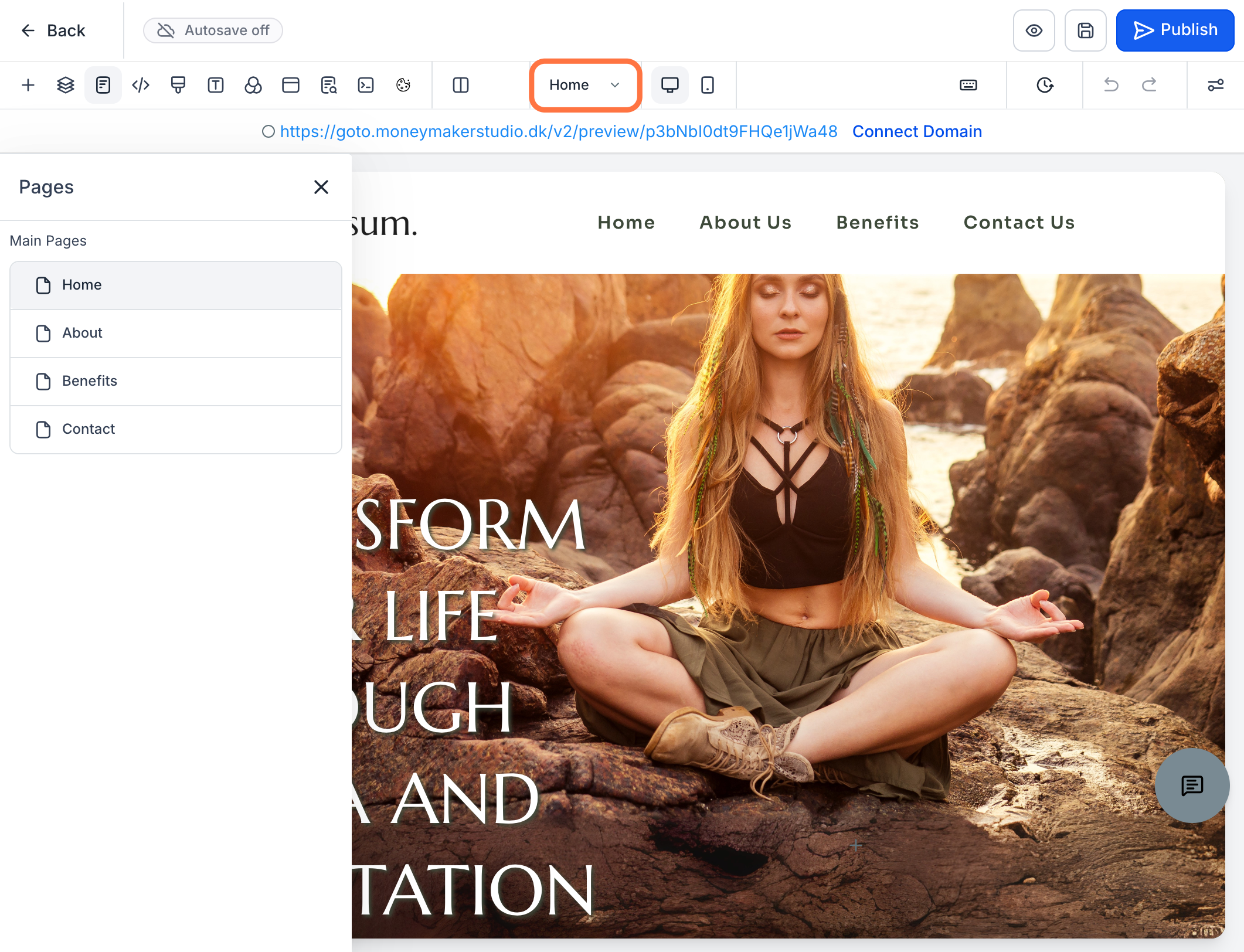Screen dimensions: 1244x952
Task: Open the overlapping circles colors icon
Action: click(x=253, y=85)
